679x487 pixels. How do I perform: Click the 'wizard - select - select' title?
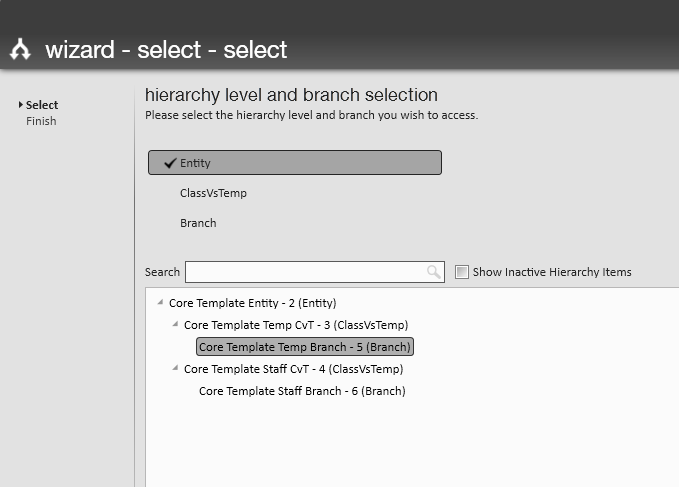click(166, 49)
